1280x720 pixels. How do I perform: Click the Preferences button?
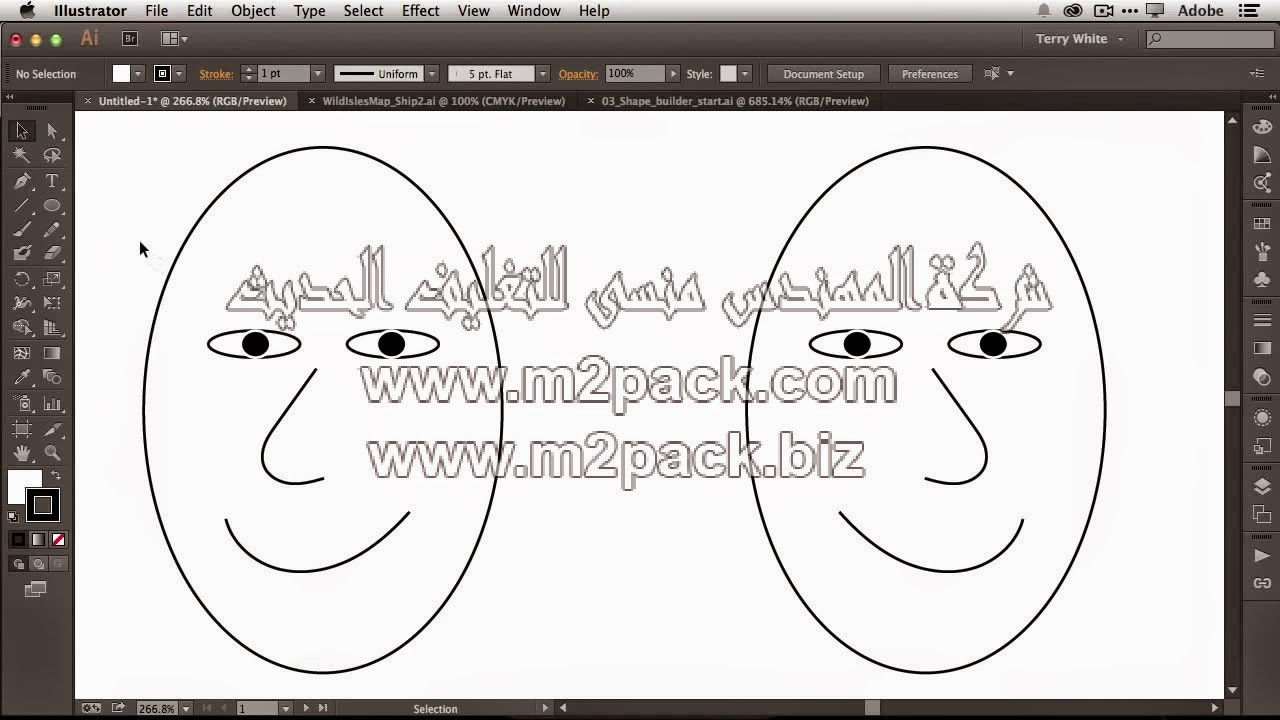coord(930,74)
